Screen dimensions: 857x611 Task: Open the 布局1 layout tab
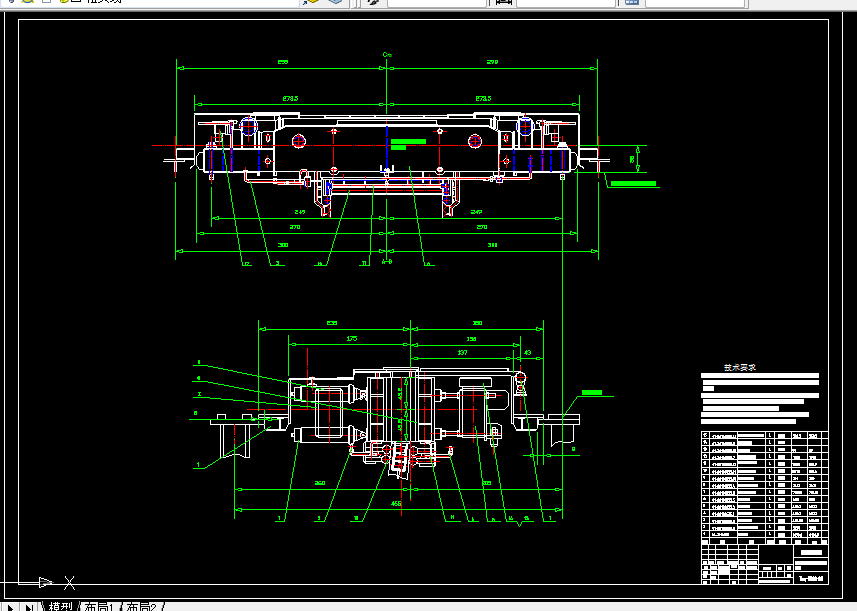(x=100, y=607)
